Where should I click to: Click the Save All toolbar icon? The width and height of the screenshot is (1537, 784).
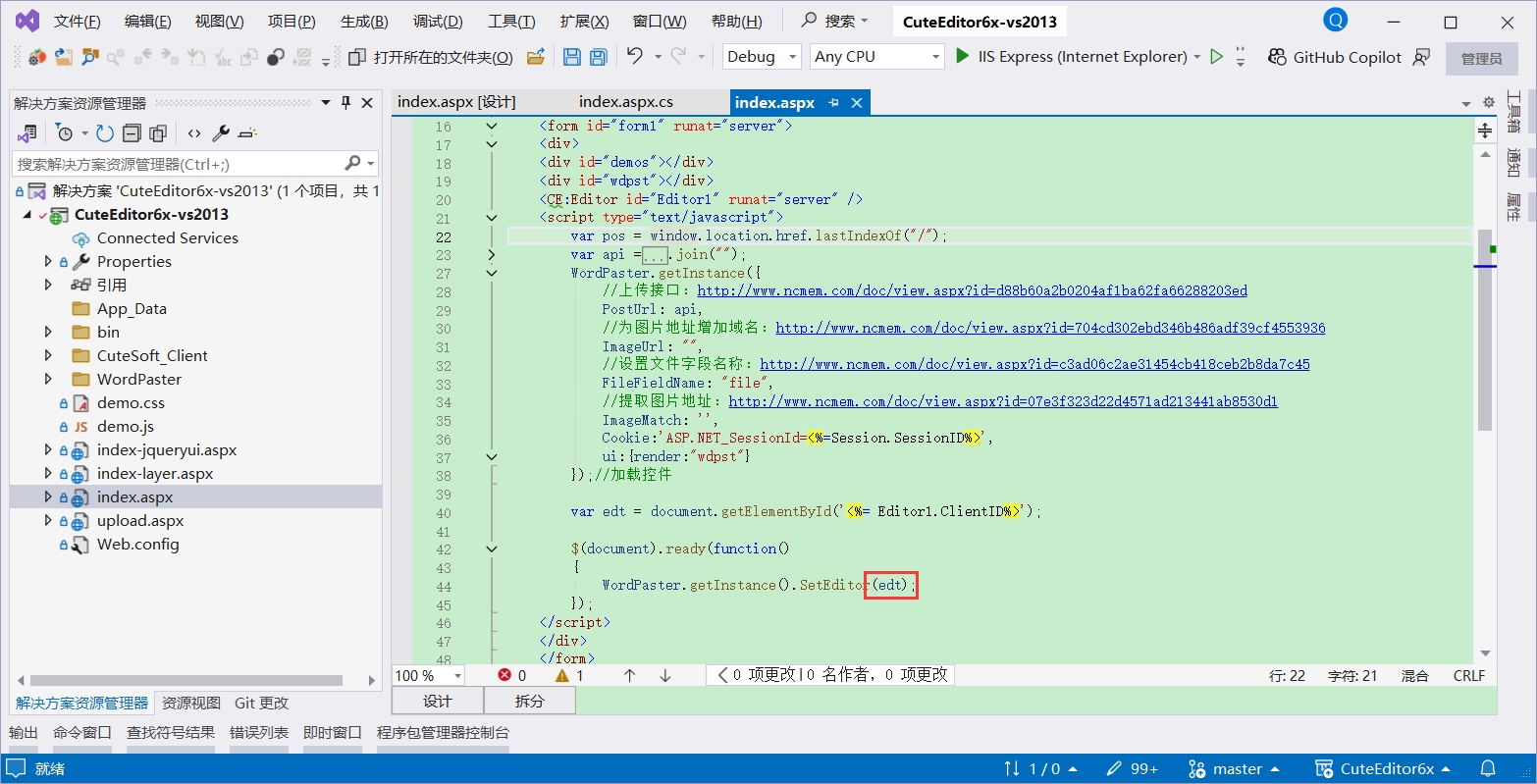(597, 57)
